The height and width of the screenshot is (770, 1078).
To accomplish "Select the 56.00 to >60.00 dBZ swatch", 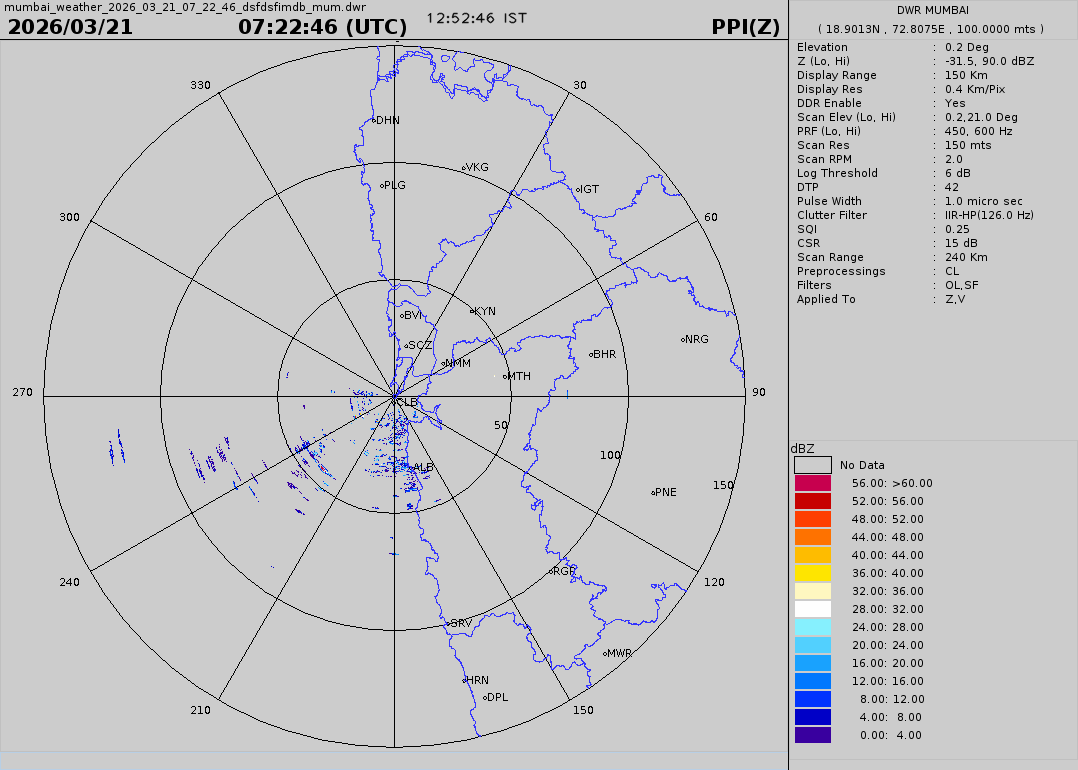I will 812,483.
